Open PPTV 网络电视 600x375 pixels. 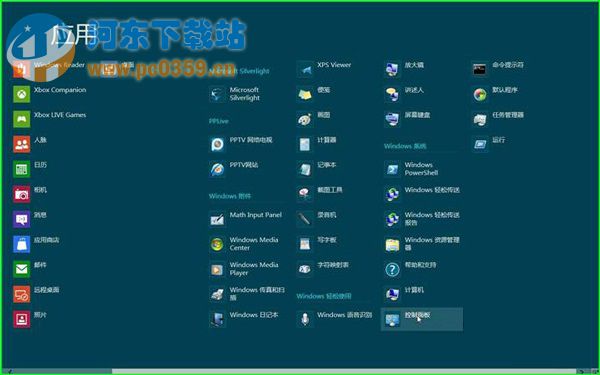241,144
